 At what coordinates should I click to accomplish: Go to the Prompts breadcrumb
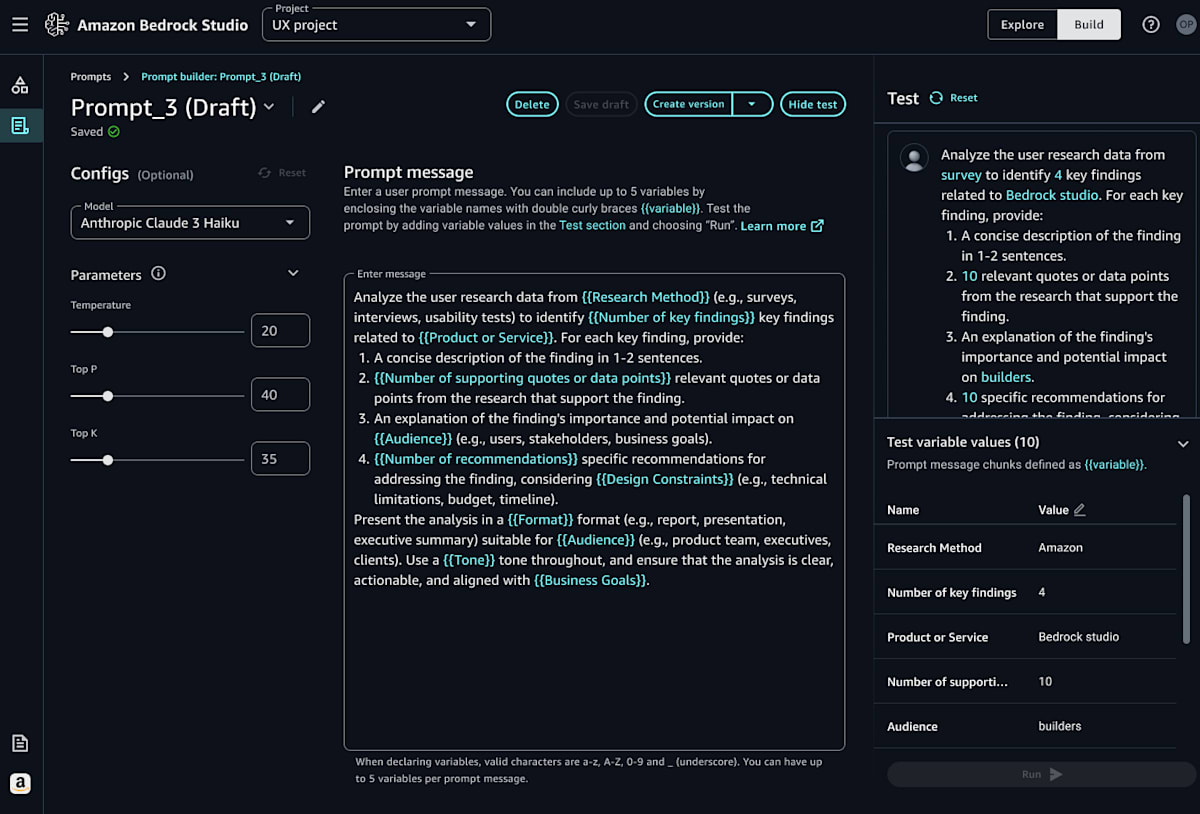pyautogui.click(x=91, y=77)
